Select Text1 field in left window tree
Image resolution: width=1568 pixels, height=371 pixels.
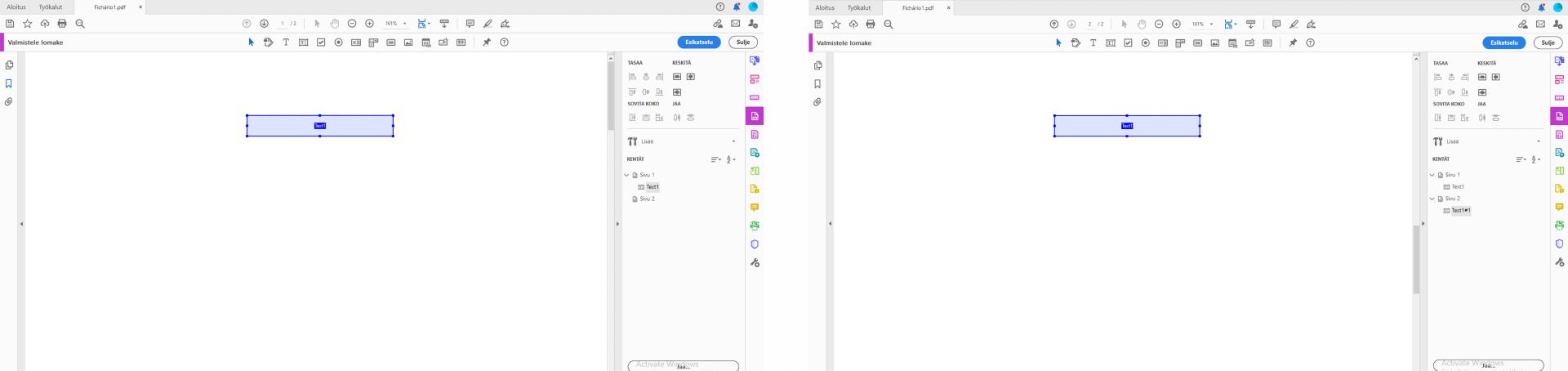click(x=653, y=187)
